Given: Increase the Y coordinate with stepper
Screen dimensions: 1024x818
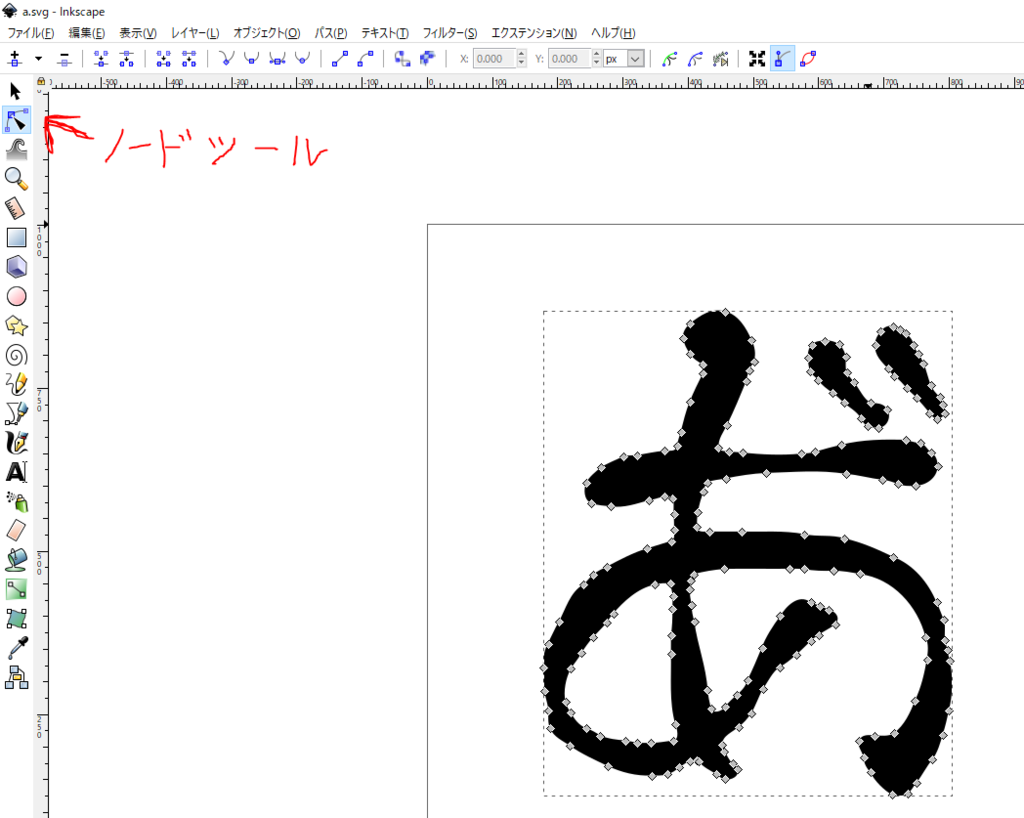Looking at the screenshot, I should click(596, 54).
